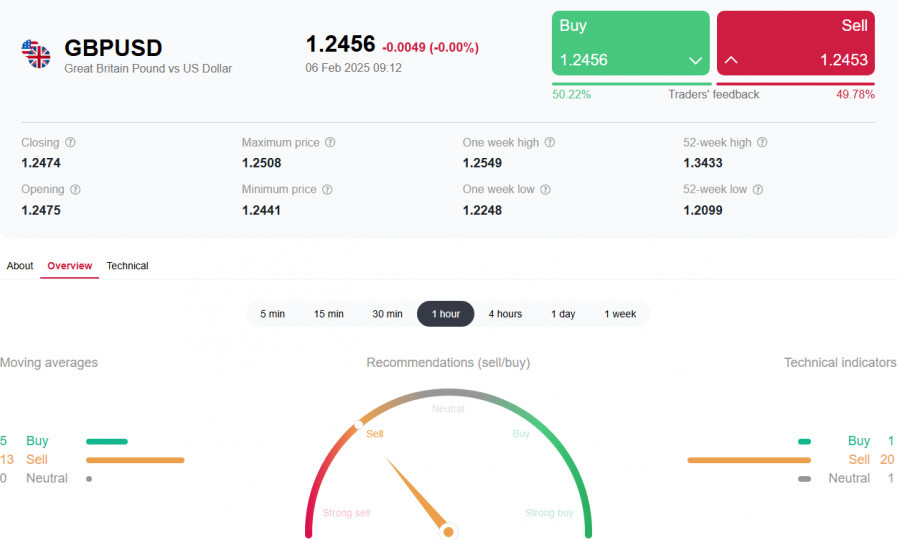900x540 pixels.
Task: Select the 1 week timeframe
Action: [x=620, y=314]
